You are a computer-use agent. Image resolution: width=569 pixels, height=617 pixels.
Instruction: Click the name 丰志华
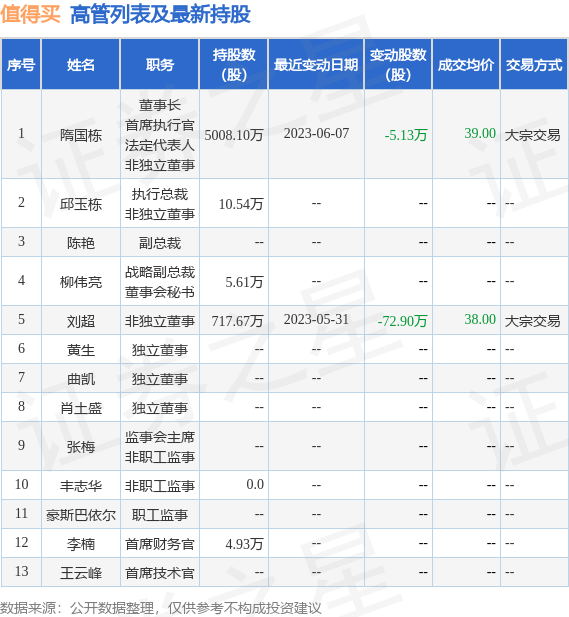click(81, 486)
